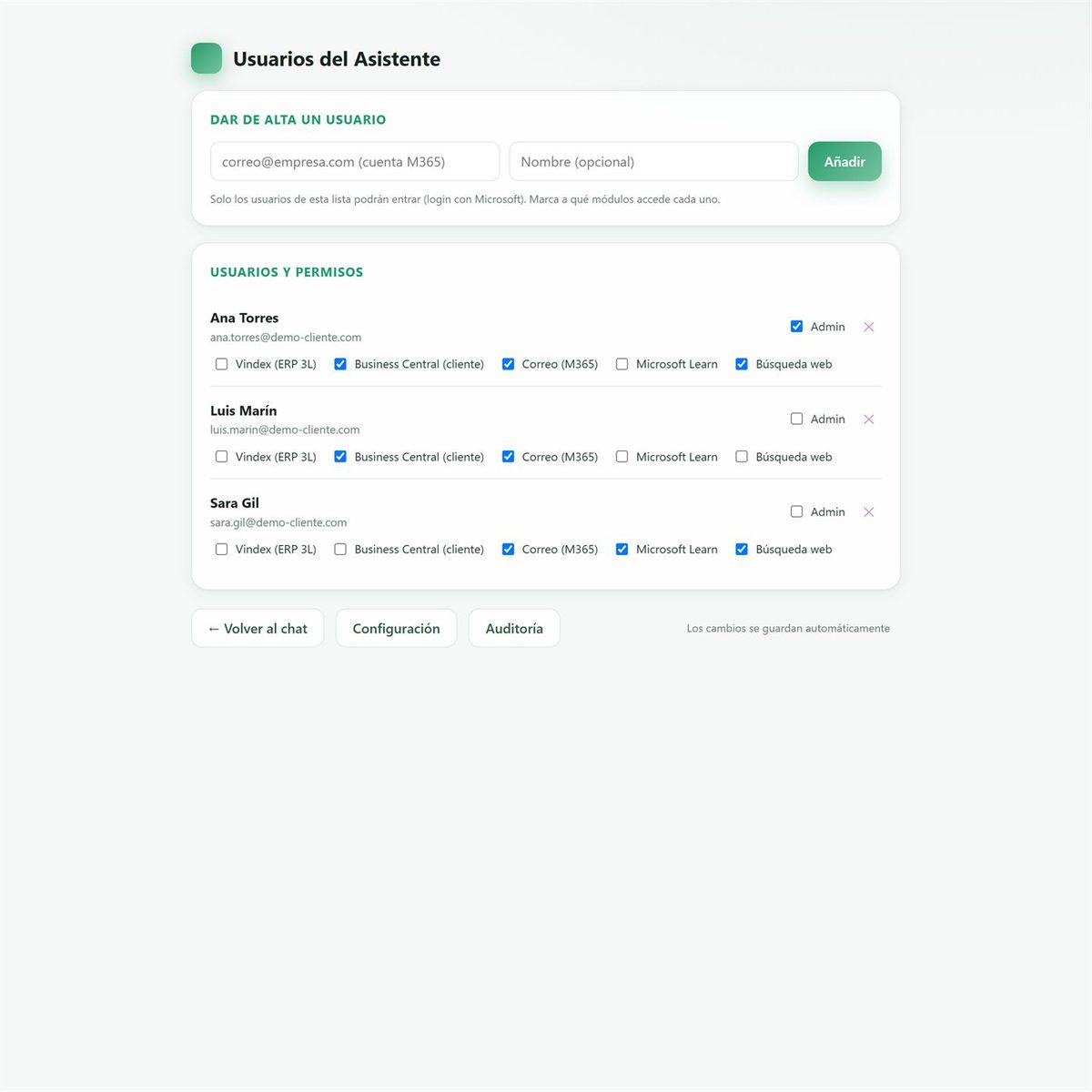Check Microsoft Learn for Ana Torres
Screen dimensions: 1092x1092
622,364
